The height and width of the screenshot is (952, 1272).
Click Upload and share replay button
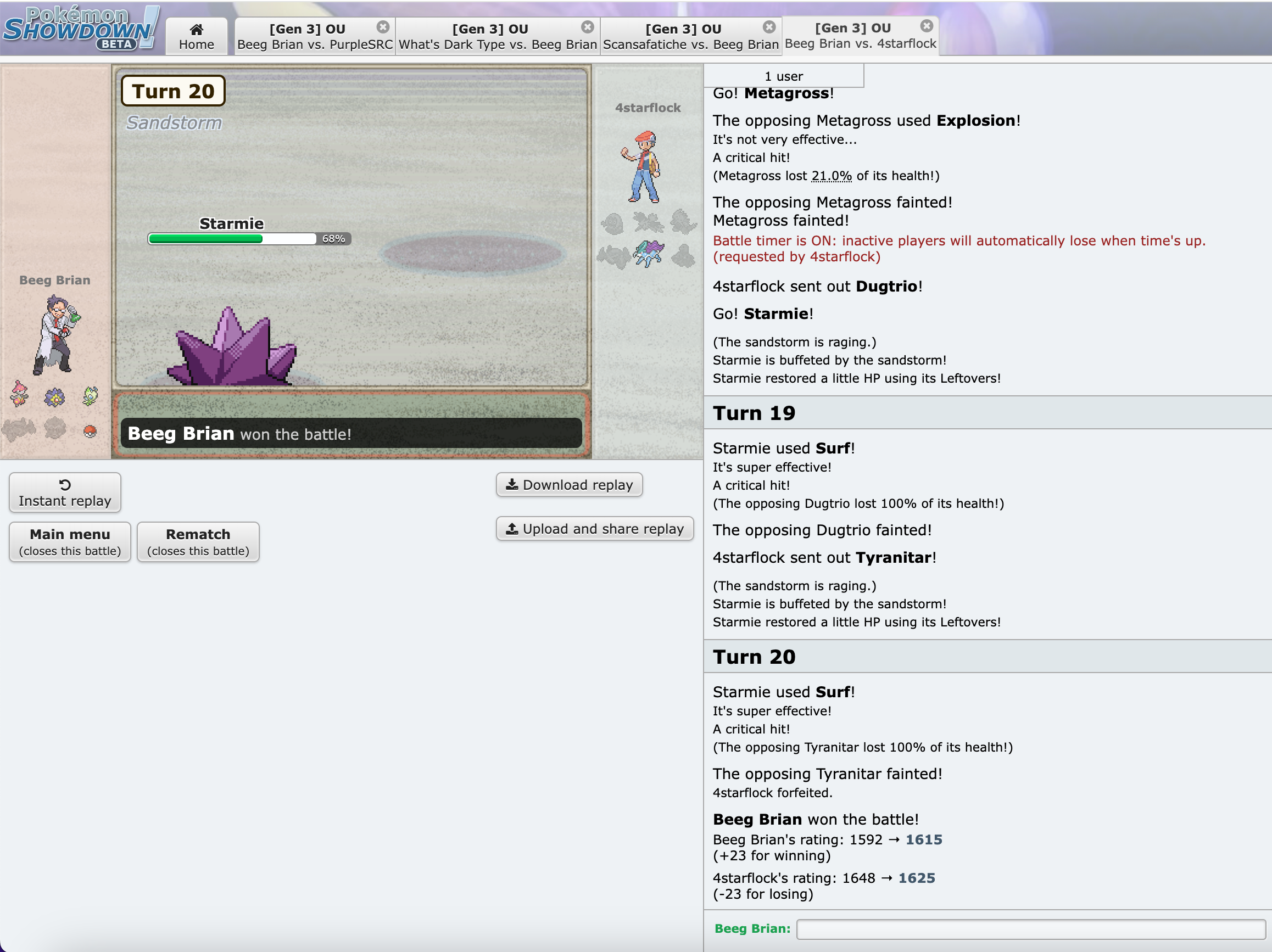(x=595, y=528)
